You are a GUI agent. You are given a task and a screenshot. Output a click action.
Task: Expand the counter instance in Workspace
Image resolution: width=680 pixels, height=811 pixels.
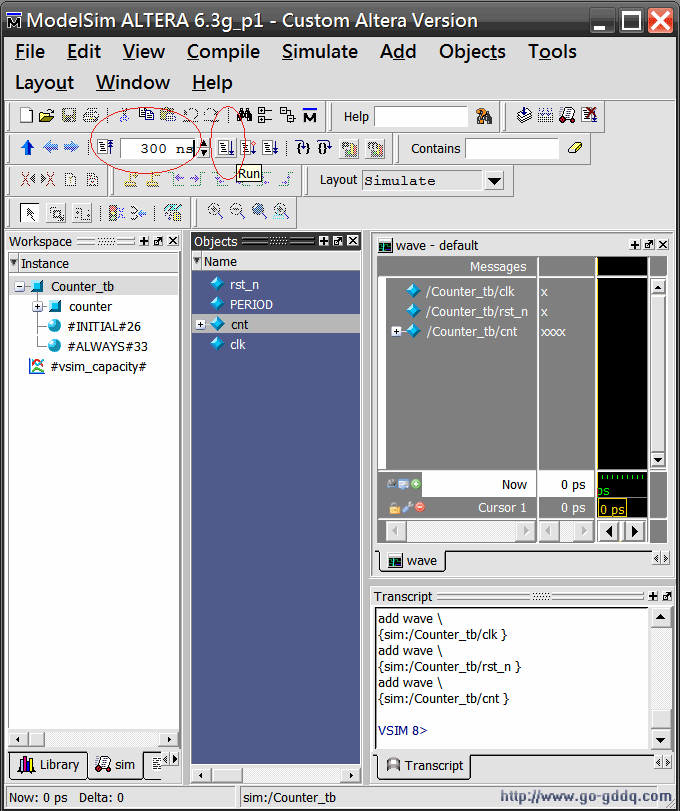point(37,307)
